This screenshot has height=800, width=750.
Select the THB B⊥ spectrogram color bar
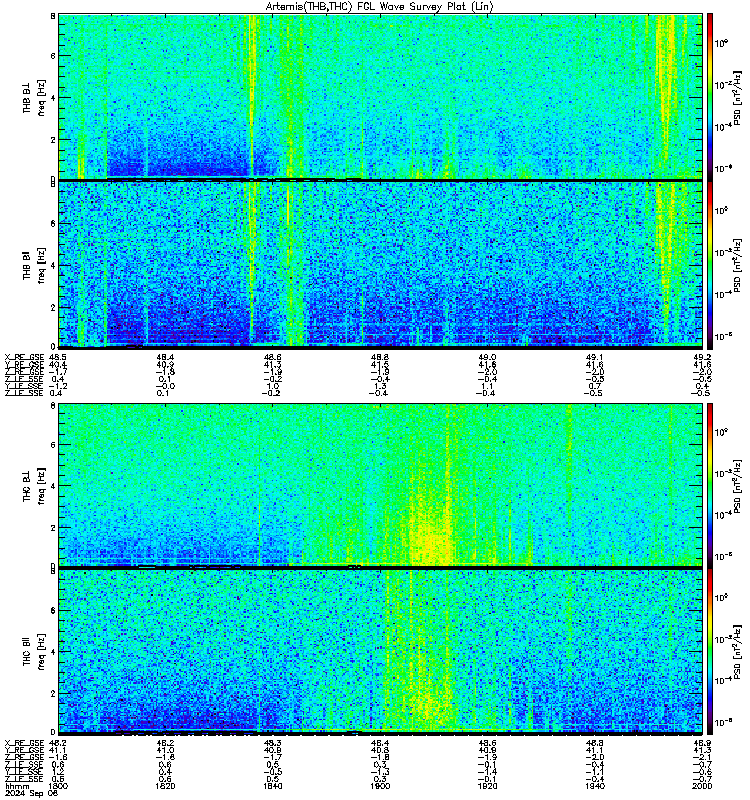pos(709,96)
